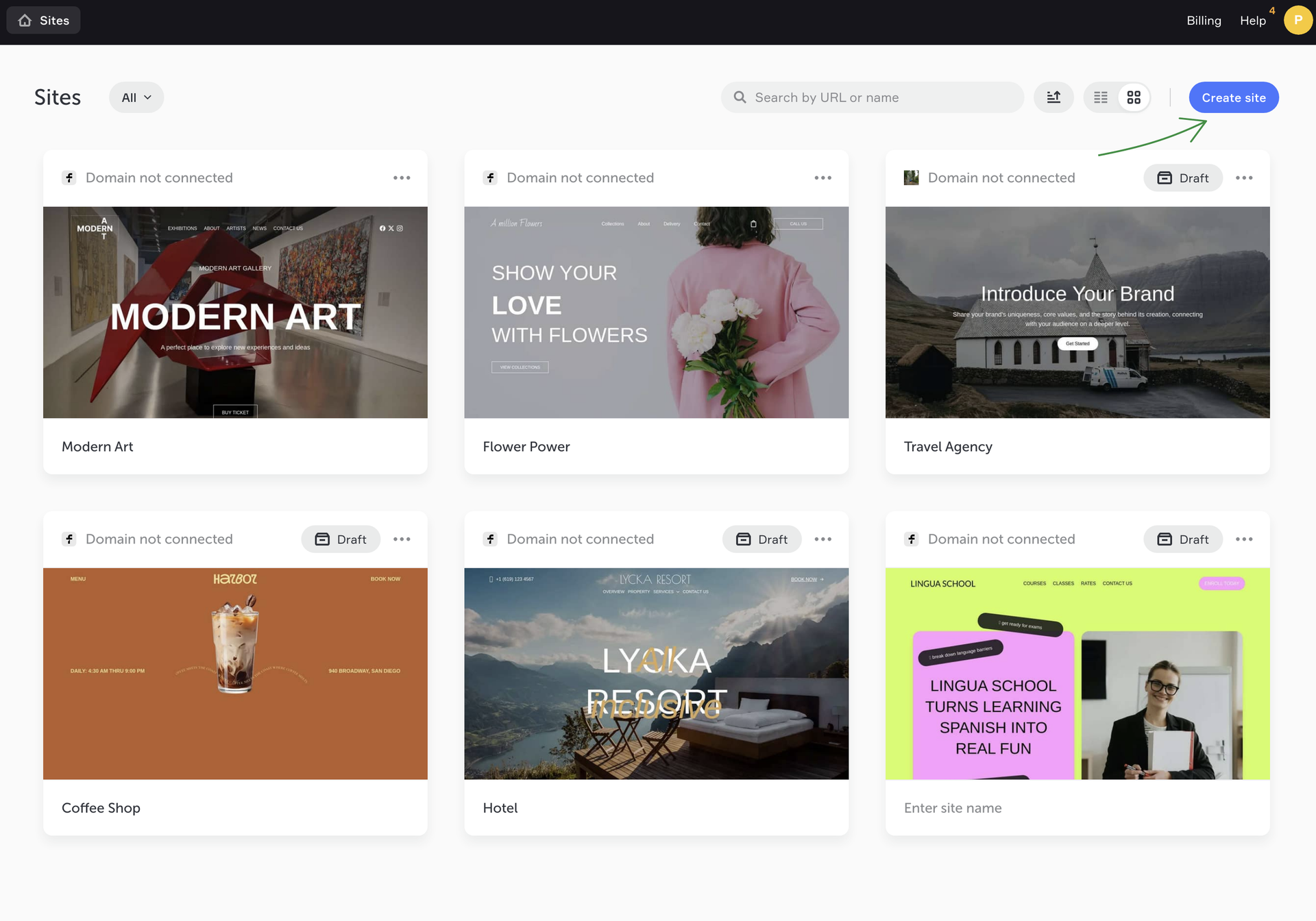Open Lingua School site options menu
Viewport: 1316px width, 921px height.
coord(1244,539)
